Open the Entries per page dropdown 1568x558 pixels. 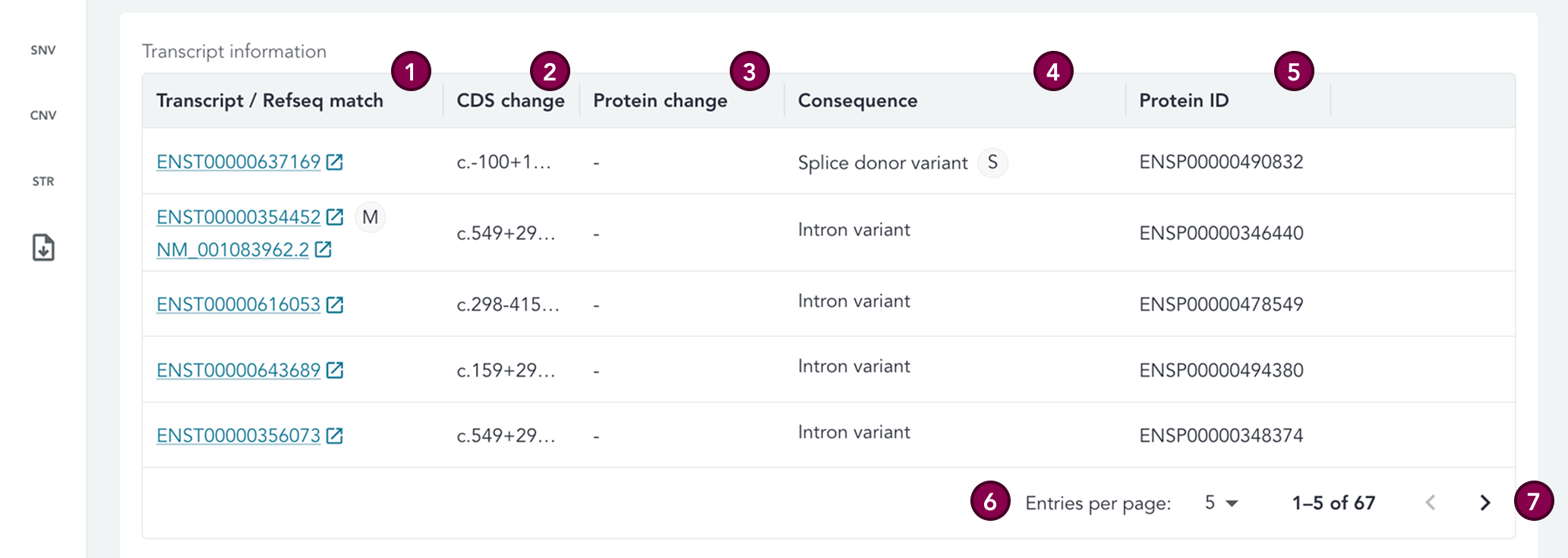(x=1221, y=503)
